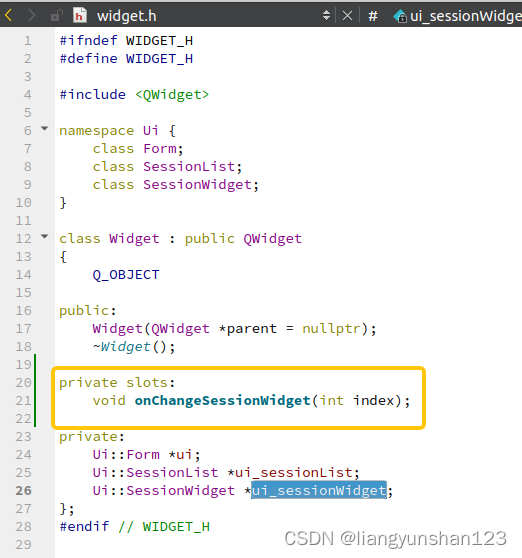This screenshot has height=558, width=522.
Task: Click 'class Form;' declaration
Action: pyautogui.click(x=138, y=149)
